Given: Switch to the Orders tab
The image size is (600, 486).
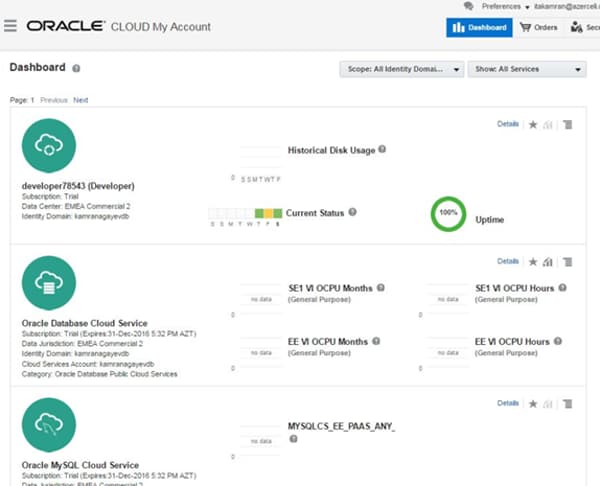Looking at the screenshot, I should click(x=539, y=27).
